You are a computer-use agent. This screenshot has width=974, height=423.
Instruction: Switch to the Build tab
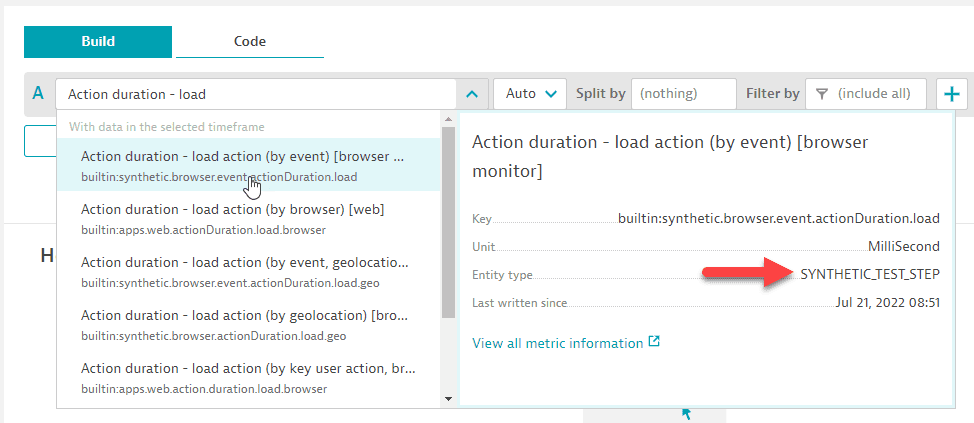(x=98, y=41)
